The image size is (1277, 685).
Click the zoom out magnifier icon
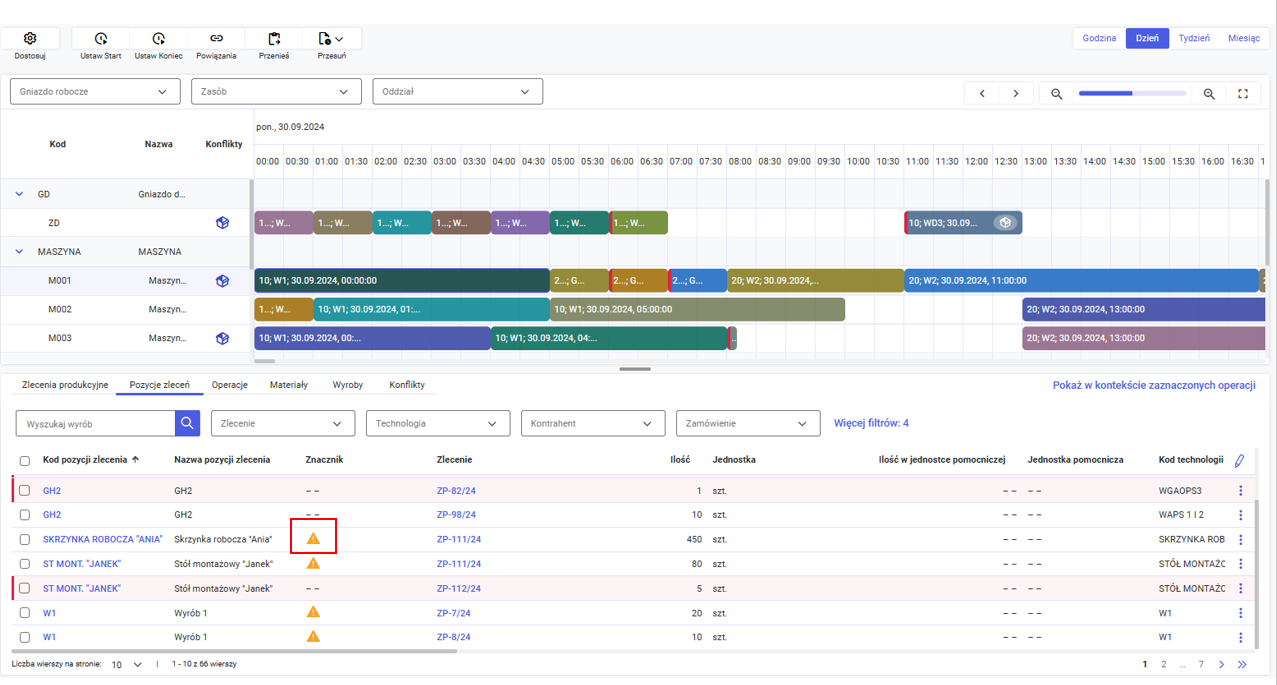(x=1056, y=93)
